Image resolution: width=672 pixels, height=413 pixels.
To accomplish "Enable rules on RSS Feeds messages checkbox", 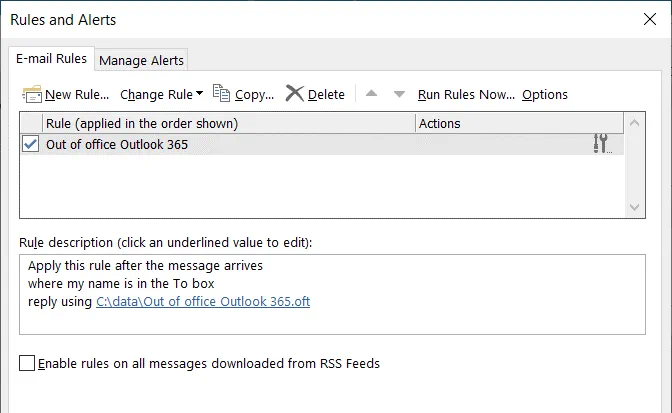I will 27,364.
